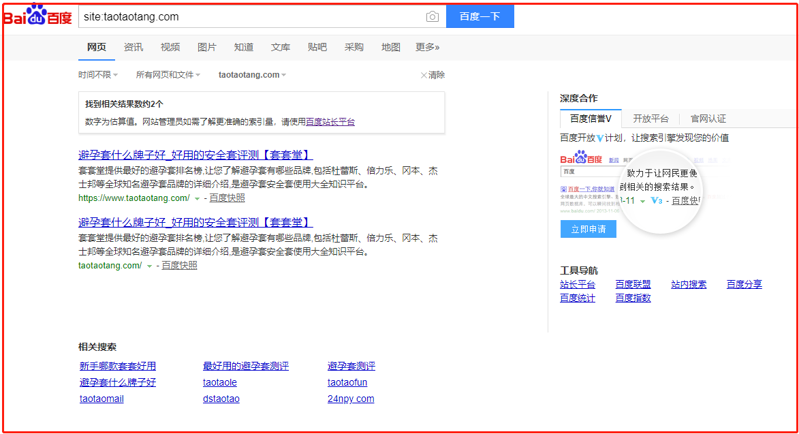Click the 深度合作 heading
Image resolution: width=799 pixels, height=434 pixels.
pos(578,98)
